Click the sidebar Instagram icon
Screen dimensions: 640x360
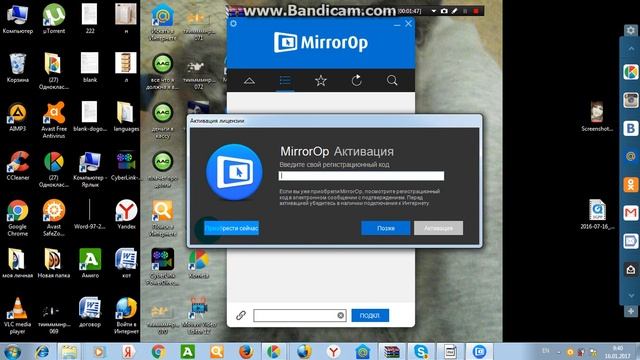(631, 100)
